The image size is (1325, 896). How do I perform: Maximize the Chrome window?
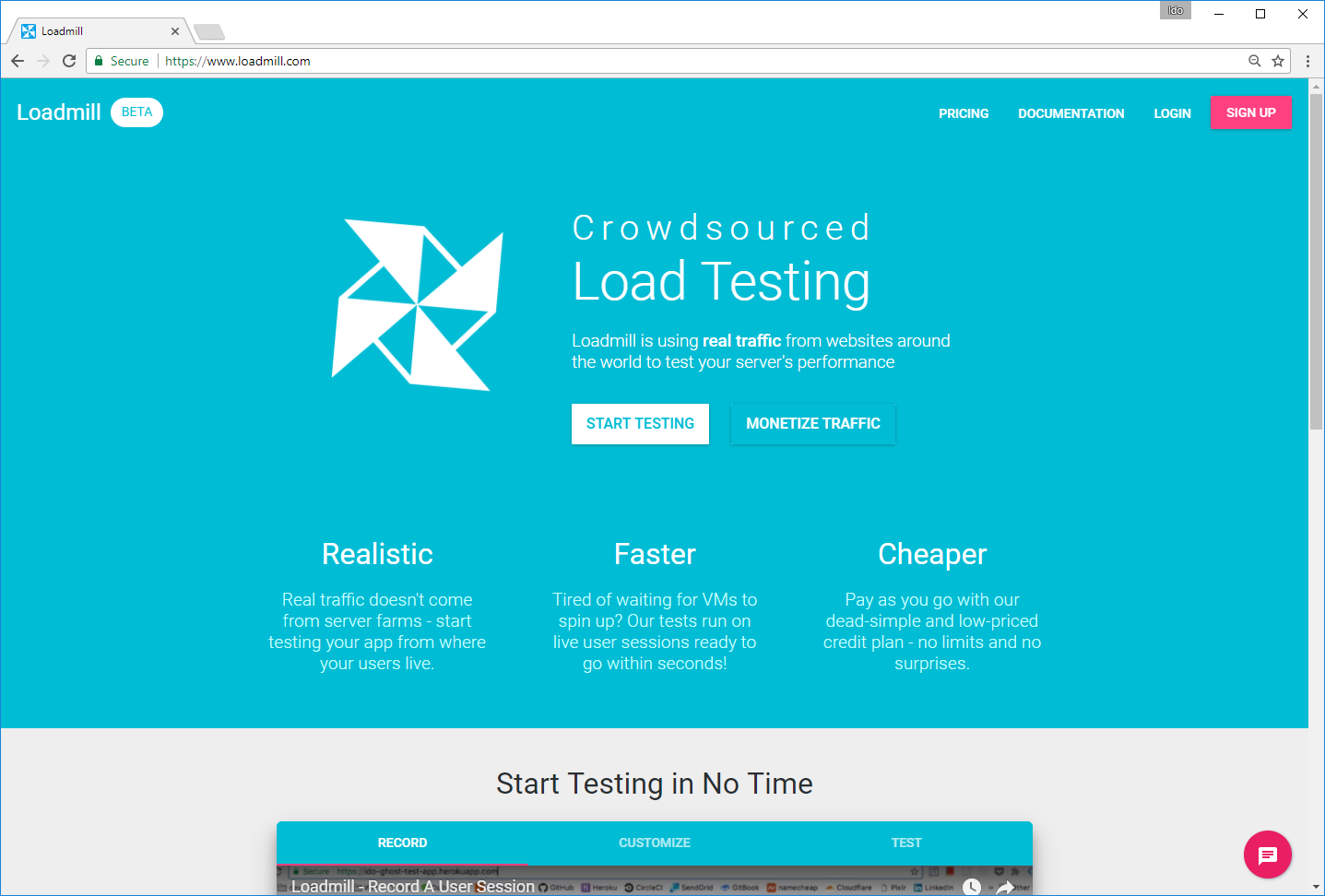pyautogui.click(x=1260, y=14)
